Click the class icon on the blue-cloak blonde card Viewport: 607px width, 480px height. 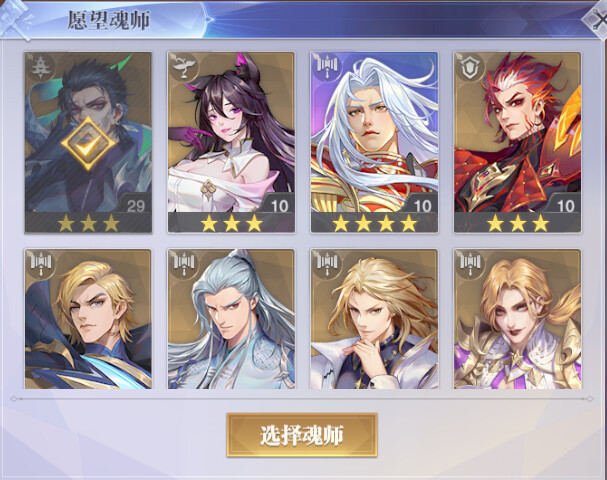[40, 264]
